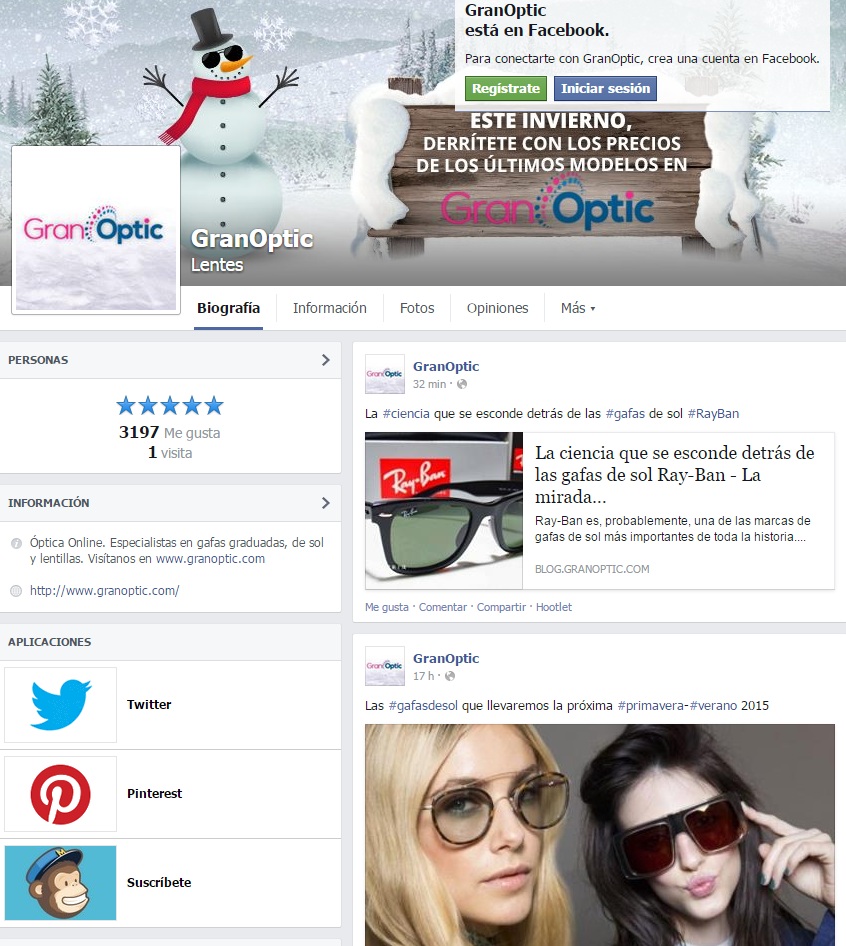
Task: Click the Iniciar sesión button
Action: [605, 89]
